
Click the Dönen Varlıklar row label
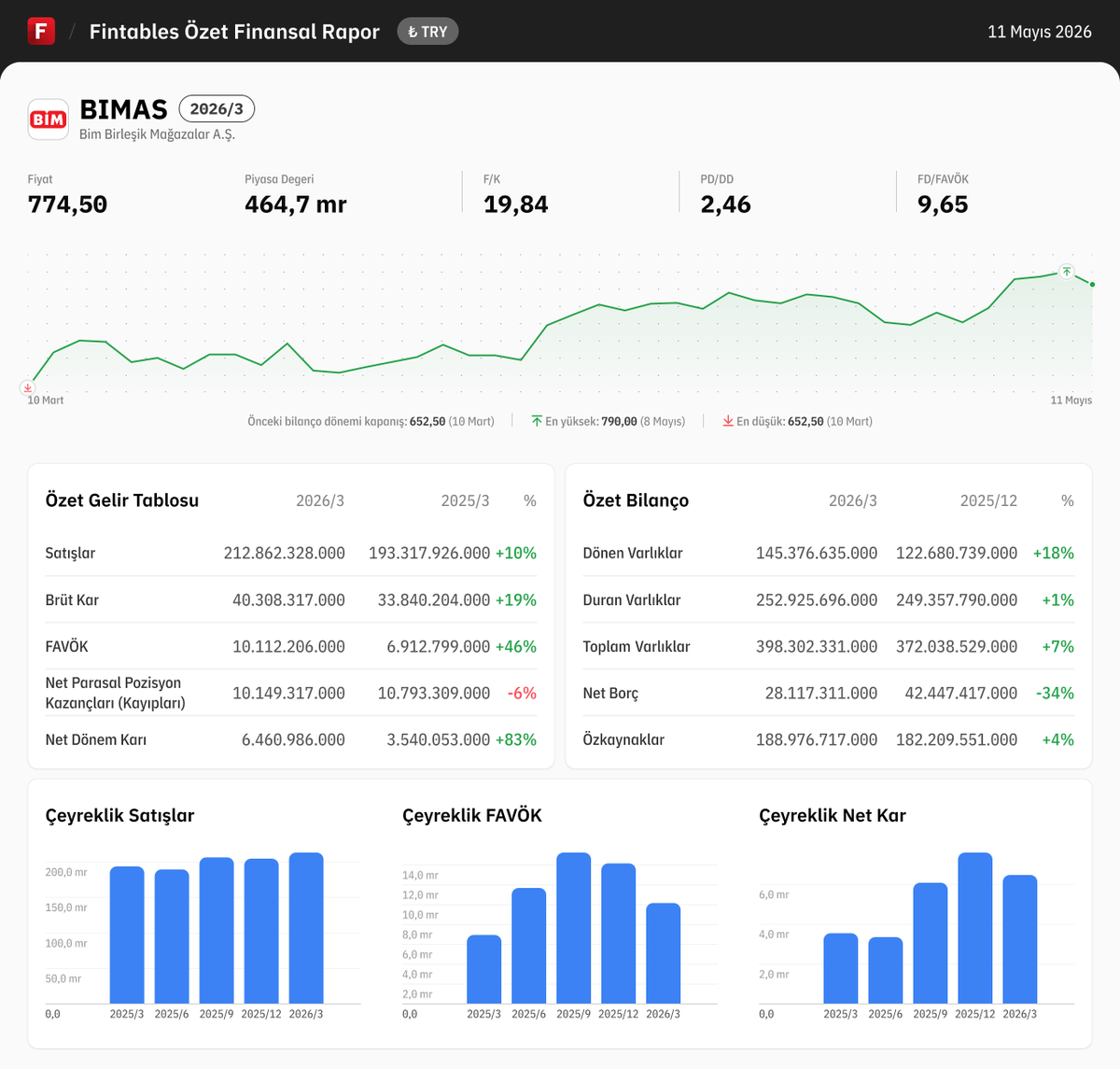point(633,553)
